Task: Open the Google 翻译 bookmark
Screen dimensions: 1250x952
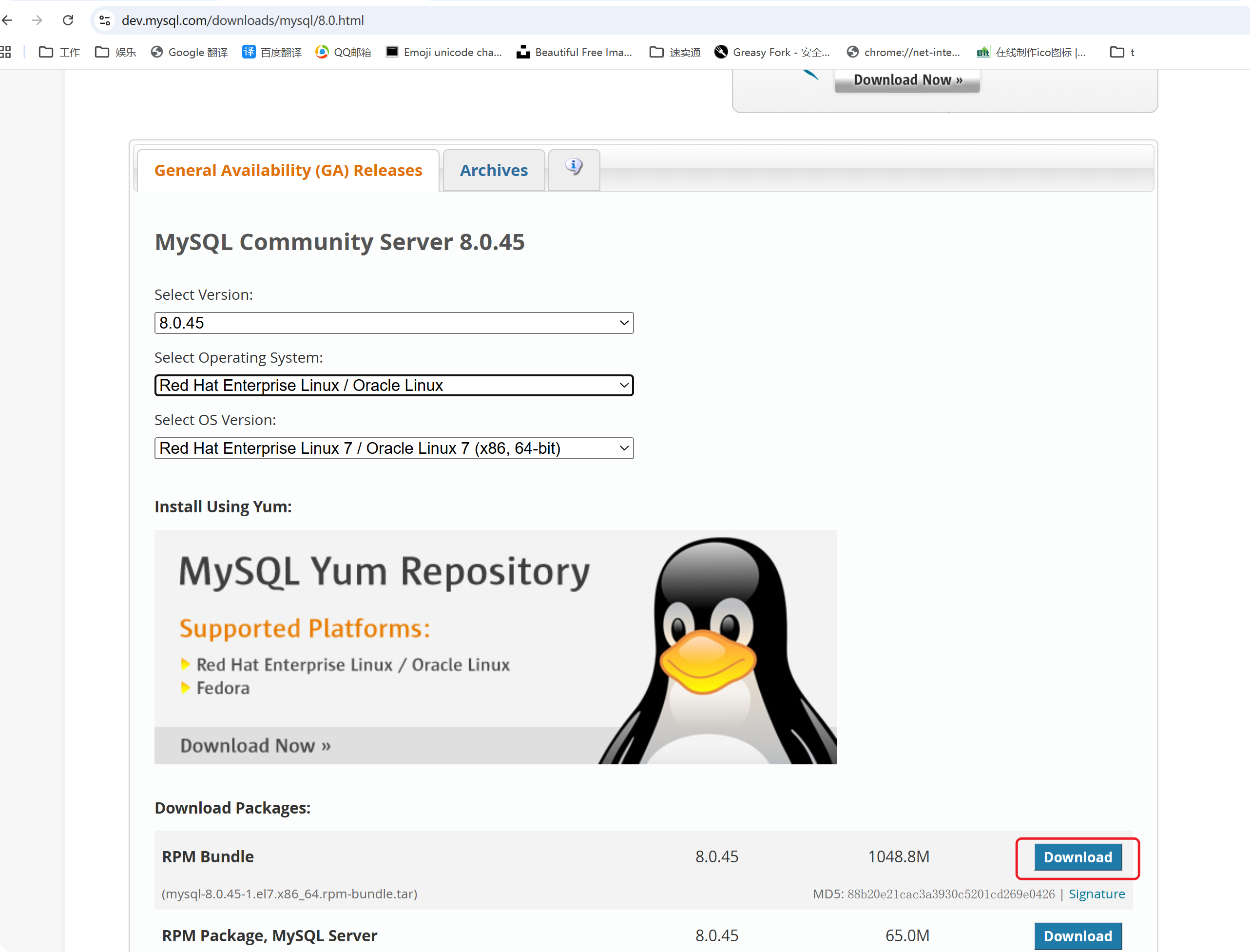Action: point(190,52)
